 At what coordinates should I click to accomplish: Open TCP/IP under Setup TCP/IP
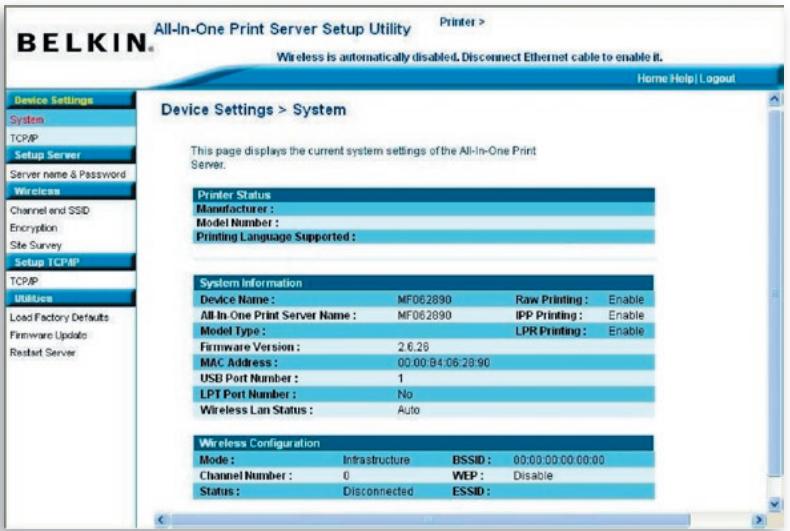(x=24, y=281)
